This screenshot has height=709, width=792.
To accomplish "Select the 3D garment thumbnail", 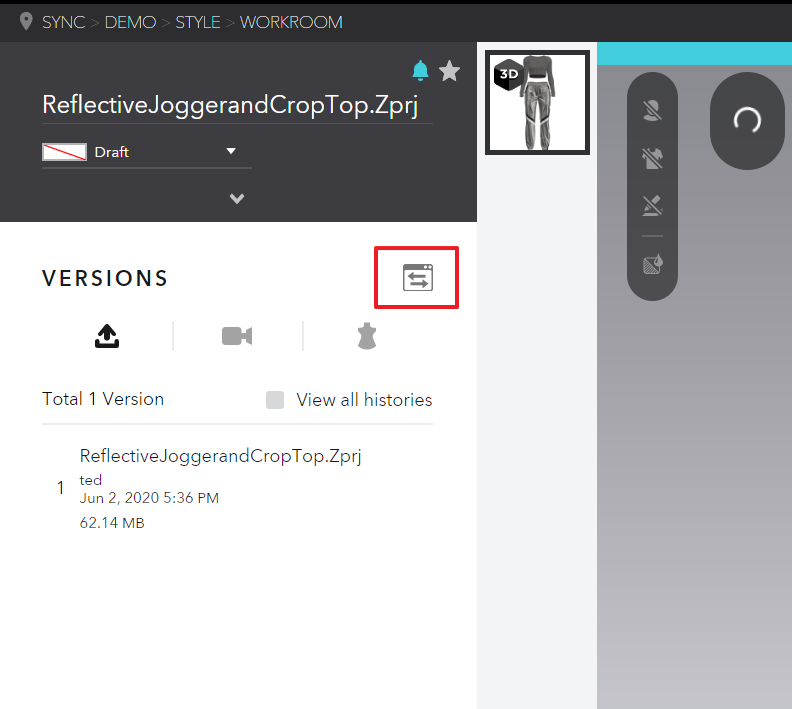I will pos(537,103).
